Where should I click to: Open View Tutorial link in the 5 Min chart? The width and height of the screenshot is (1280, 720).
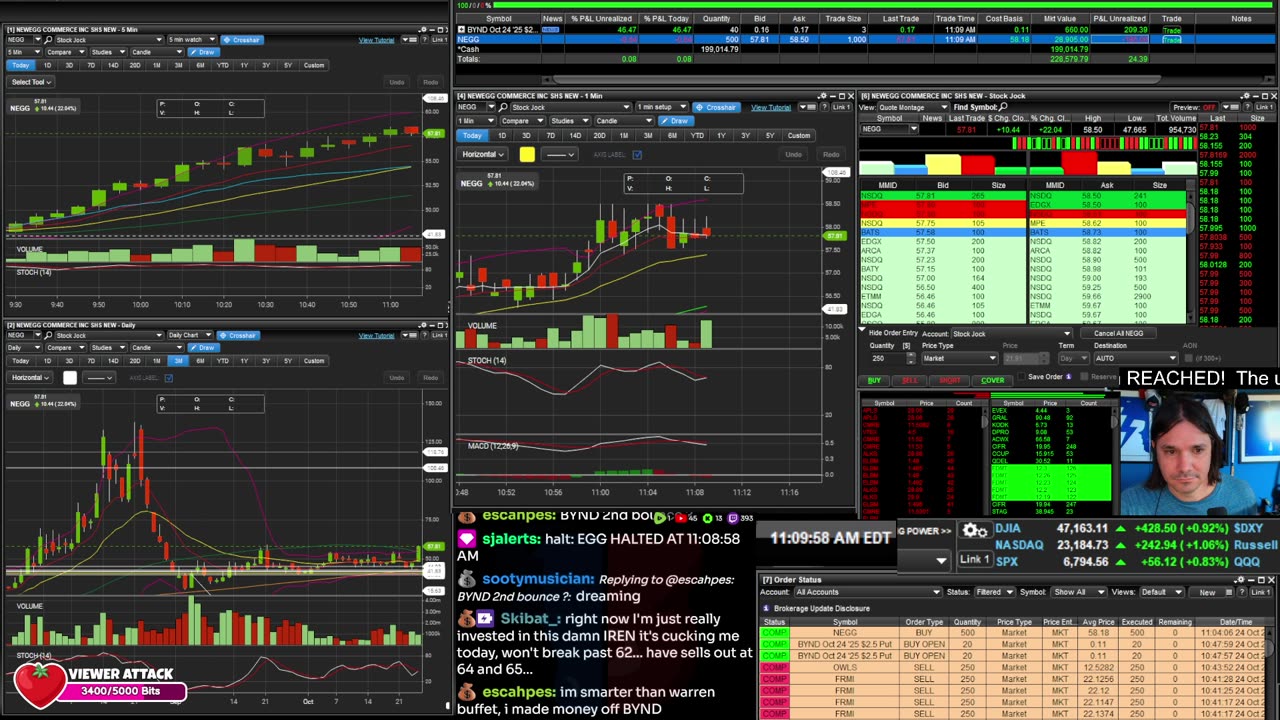(376, 40)
